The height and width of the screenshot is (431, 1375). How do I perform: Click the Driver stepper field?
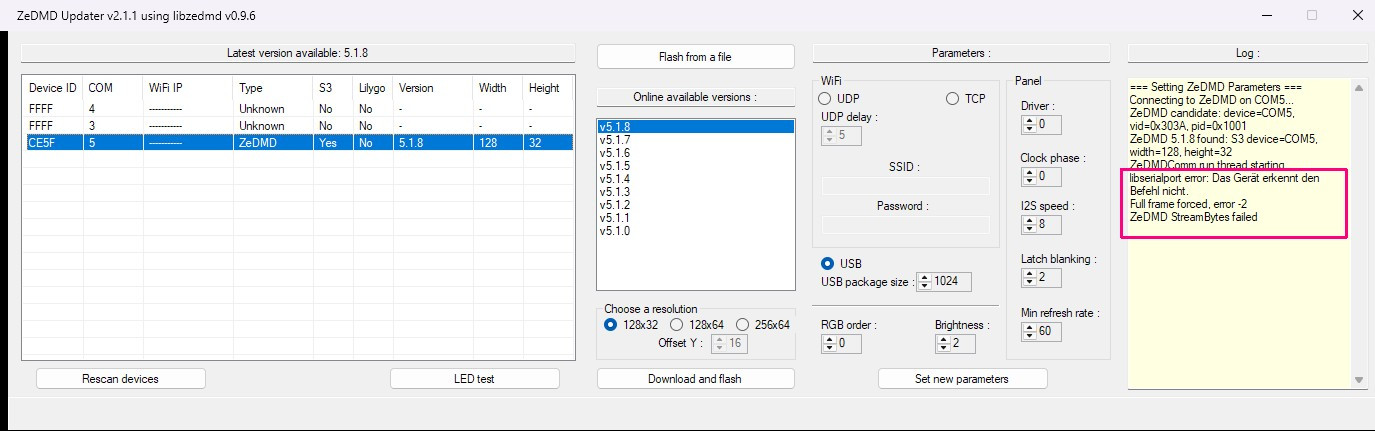click(x=1041, y=124)
